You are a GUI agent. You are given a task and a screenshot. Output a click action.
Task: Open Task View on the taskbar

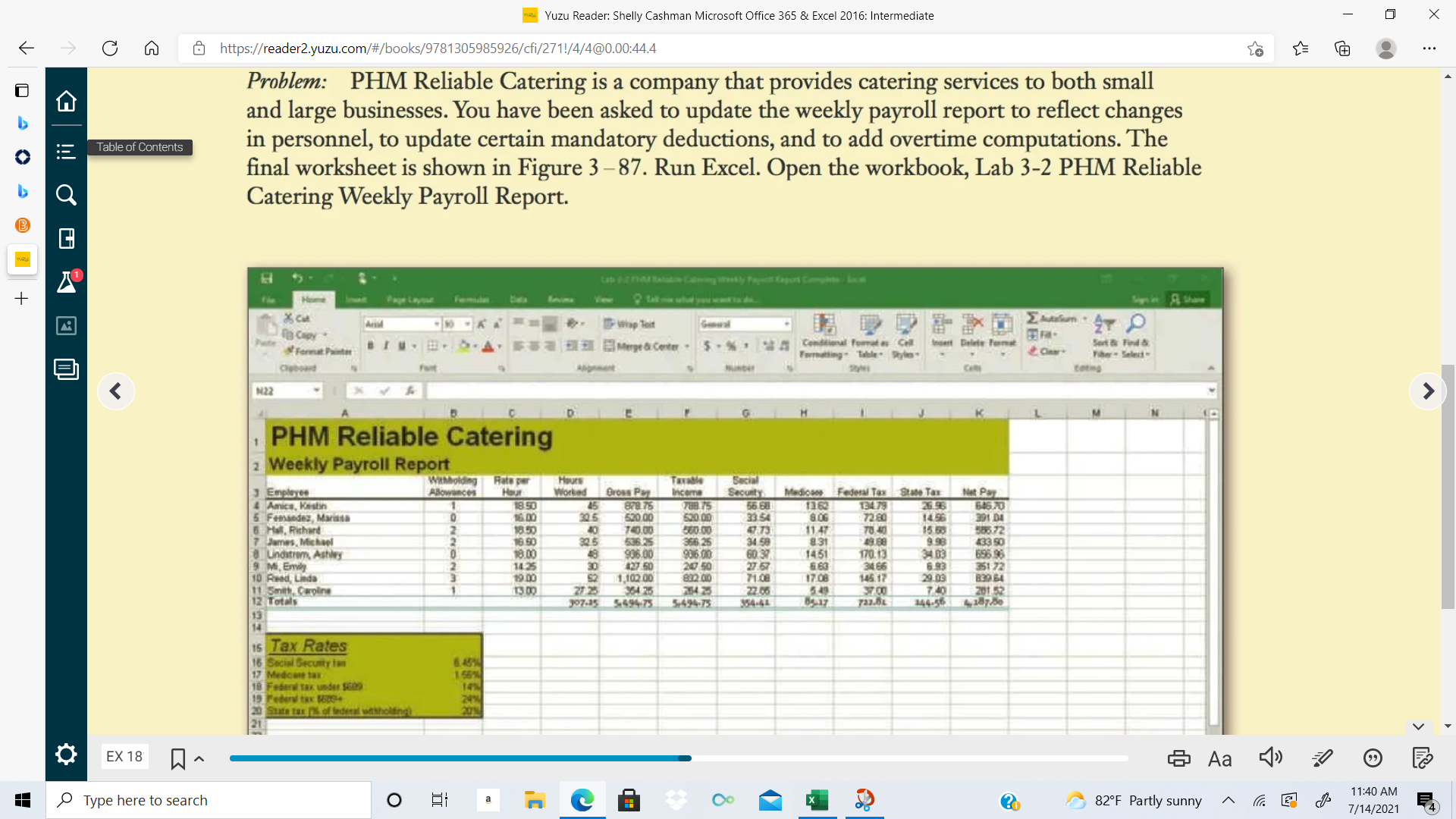point(440,800)
